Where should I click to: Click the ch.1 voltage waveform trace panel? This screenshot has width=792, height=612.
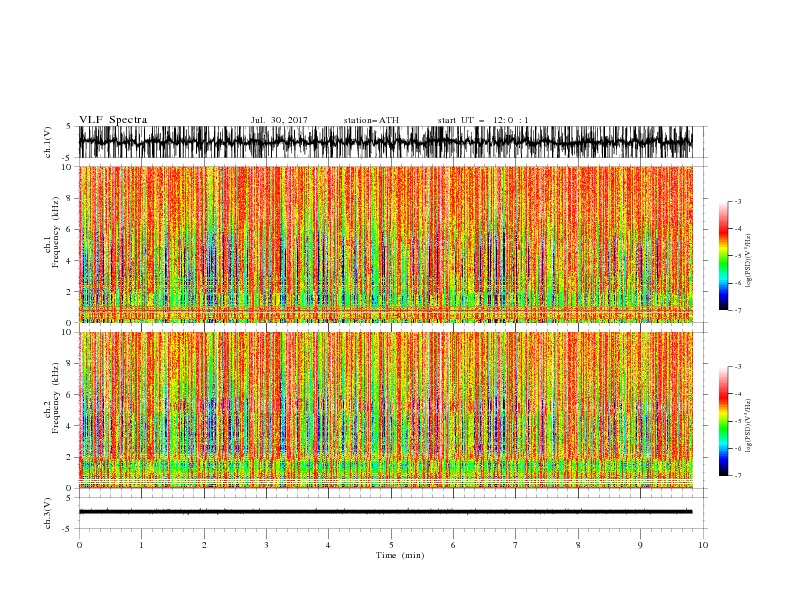386,142
